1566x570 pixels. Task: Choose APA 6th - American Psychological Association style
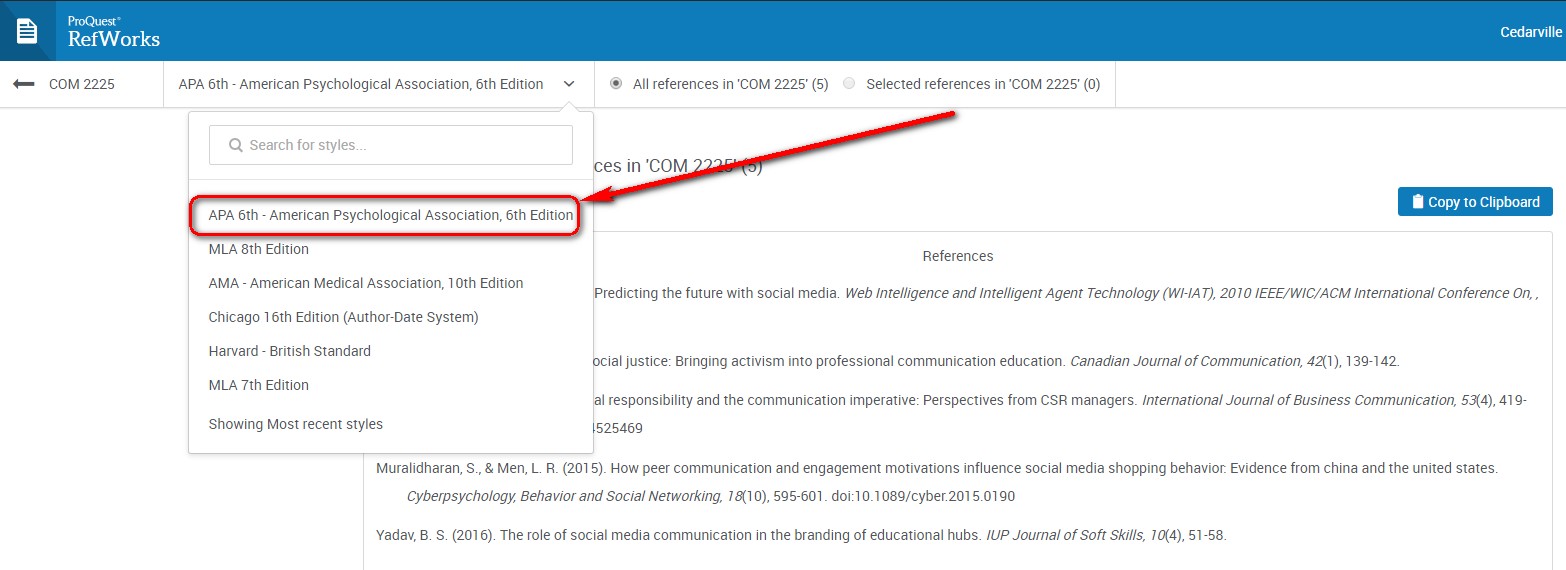pos(390,215)
